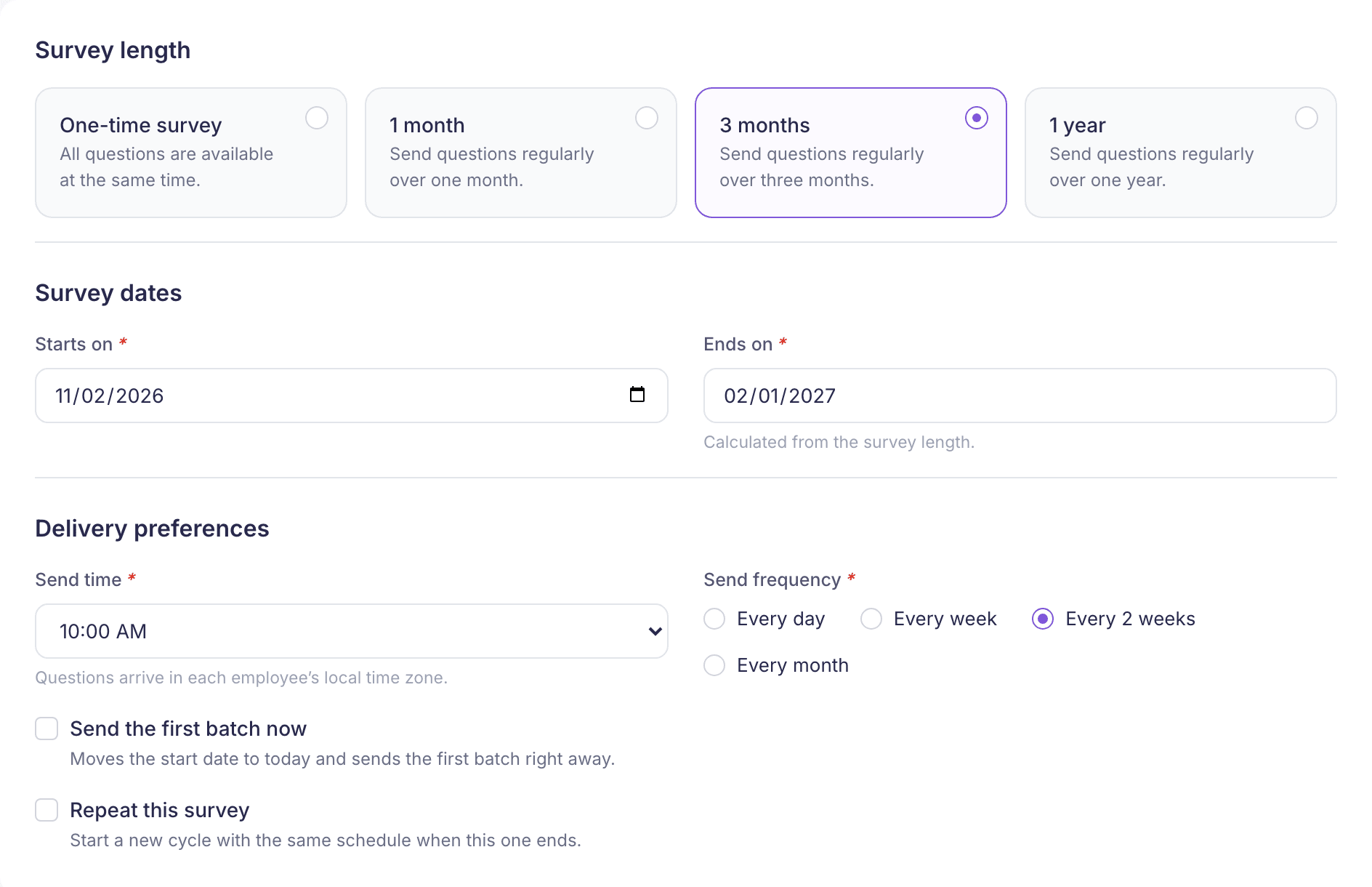
Task: Click the 'Moves the start date to today' description
Action: [342, 759]
